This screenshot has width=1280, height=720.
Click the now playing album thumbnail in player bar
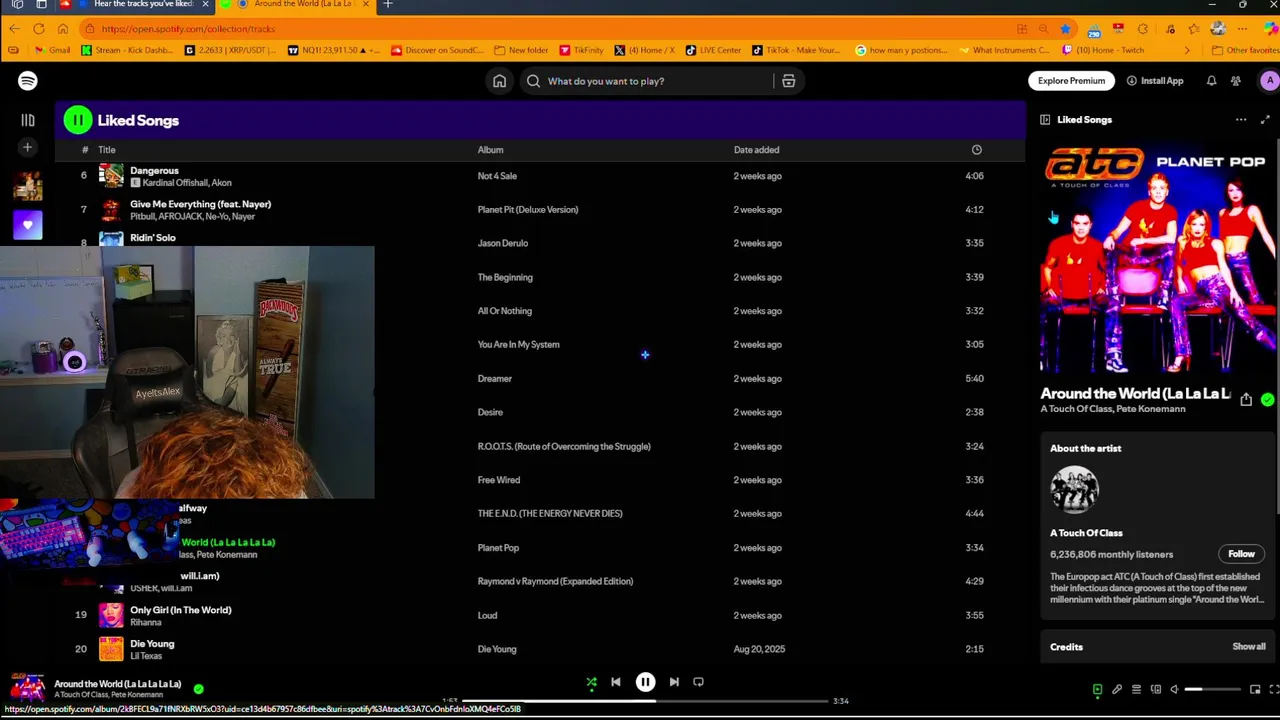[x=27, y=689]
